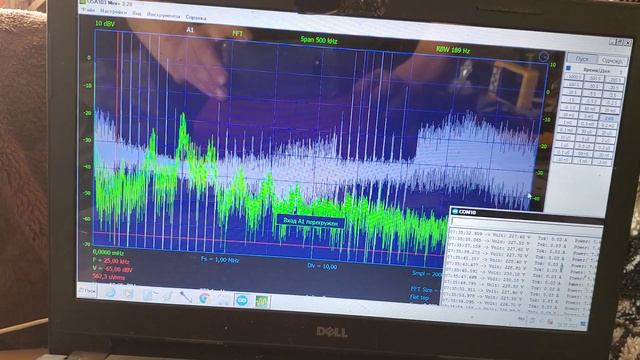Click the COM10 window icon

[x=454, y=211]
